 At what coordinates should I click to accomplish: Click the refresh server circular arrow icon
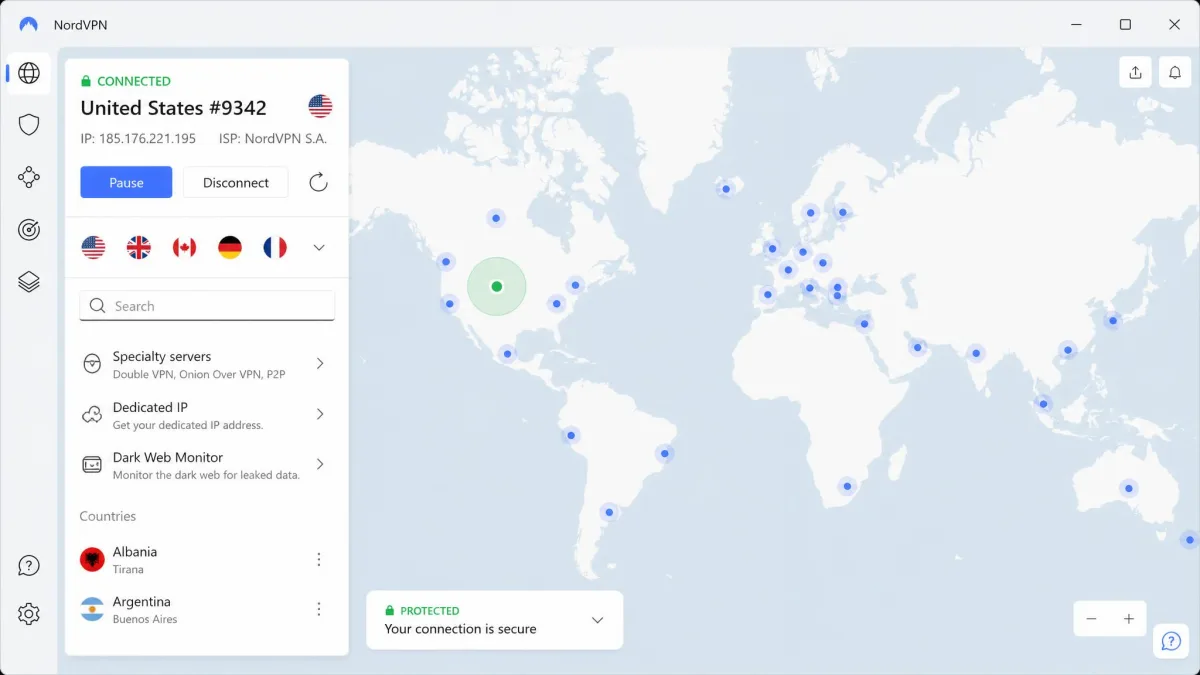click(318, 182)
